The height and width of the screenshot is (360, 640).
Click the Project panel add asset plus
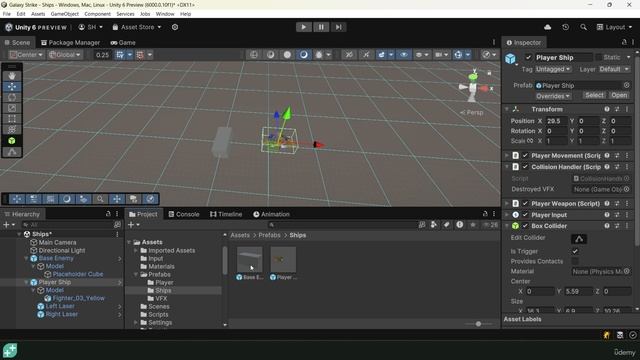pos(131,224)
